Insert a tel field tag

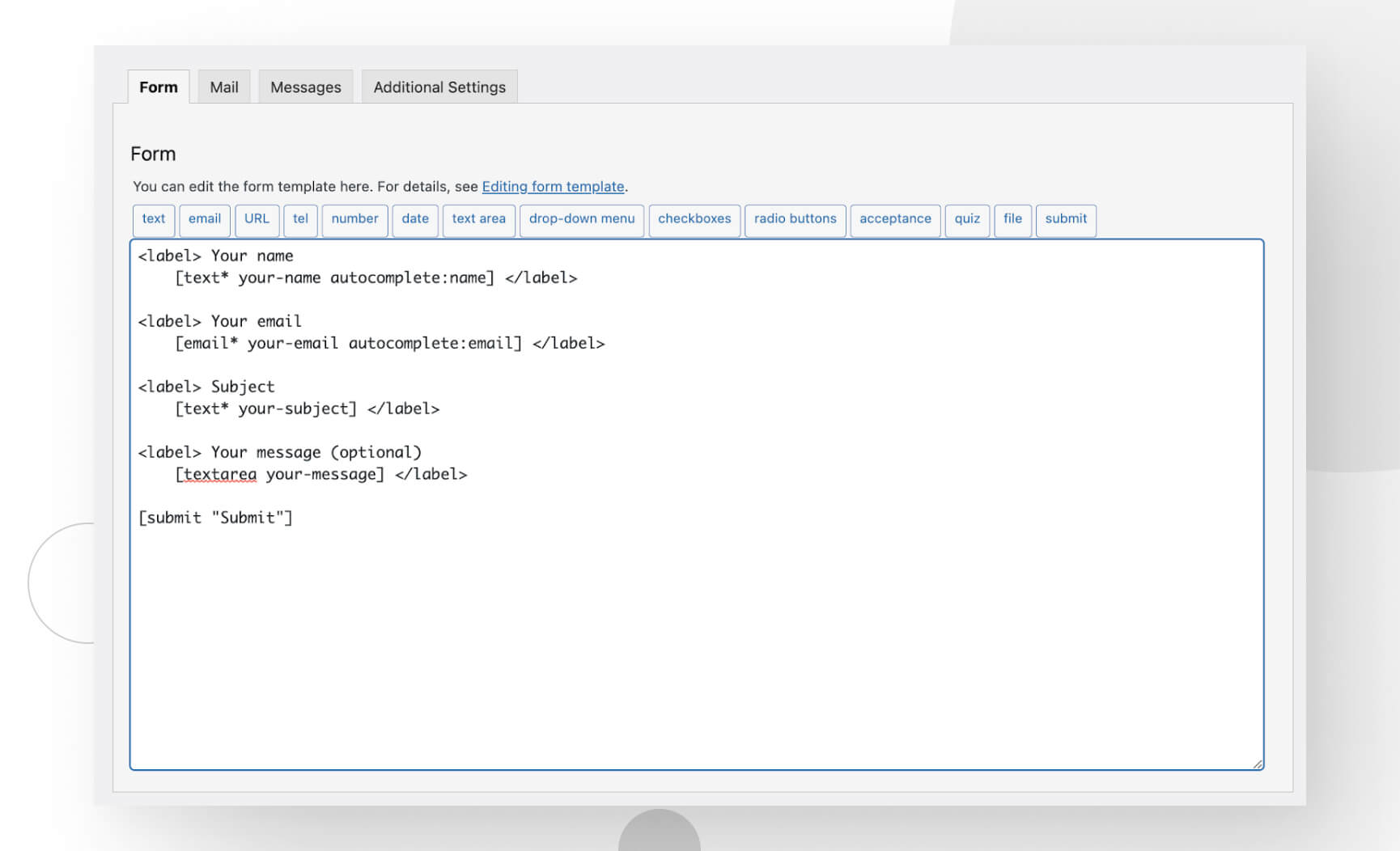[300, 219]
